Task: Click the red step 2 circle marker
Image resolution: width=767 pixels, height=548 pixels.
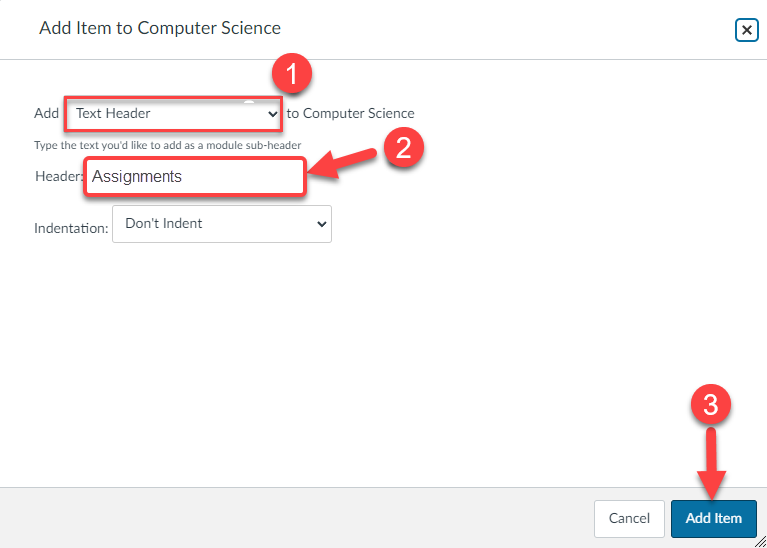Action: pos(403,149)
